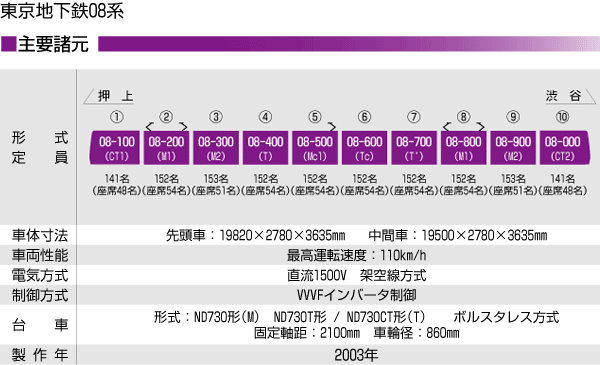600x365 pixels.
Task: Select the 08-500 (Mc1) car box
Action: [315, 148]
